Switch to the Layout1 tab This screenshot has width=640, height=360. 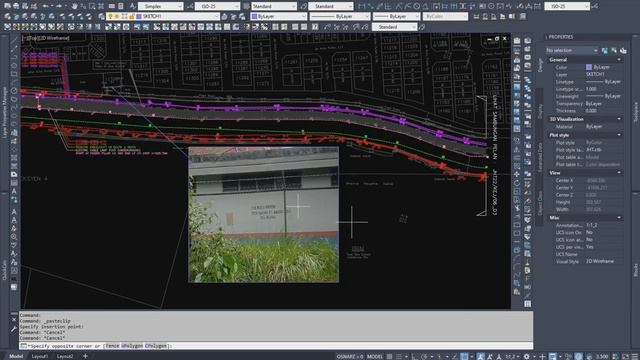pos(40,356)
